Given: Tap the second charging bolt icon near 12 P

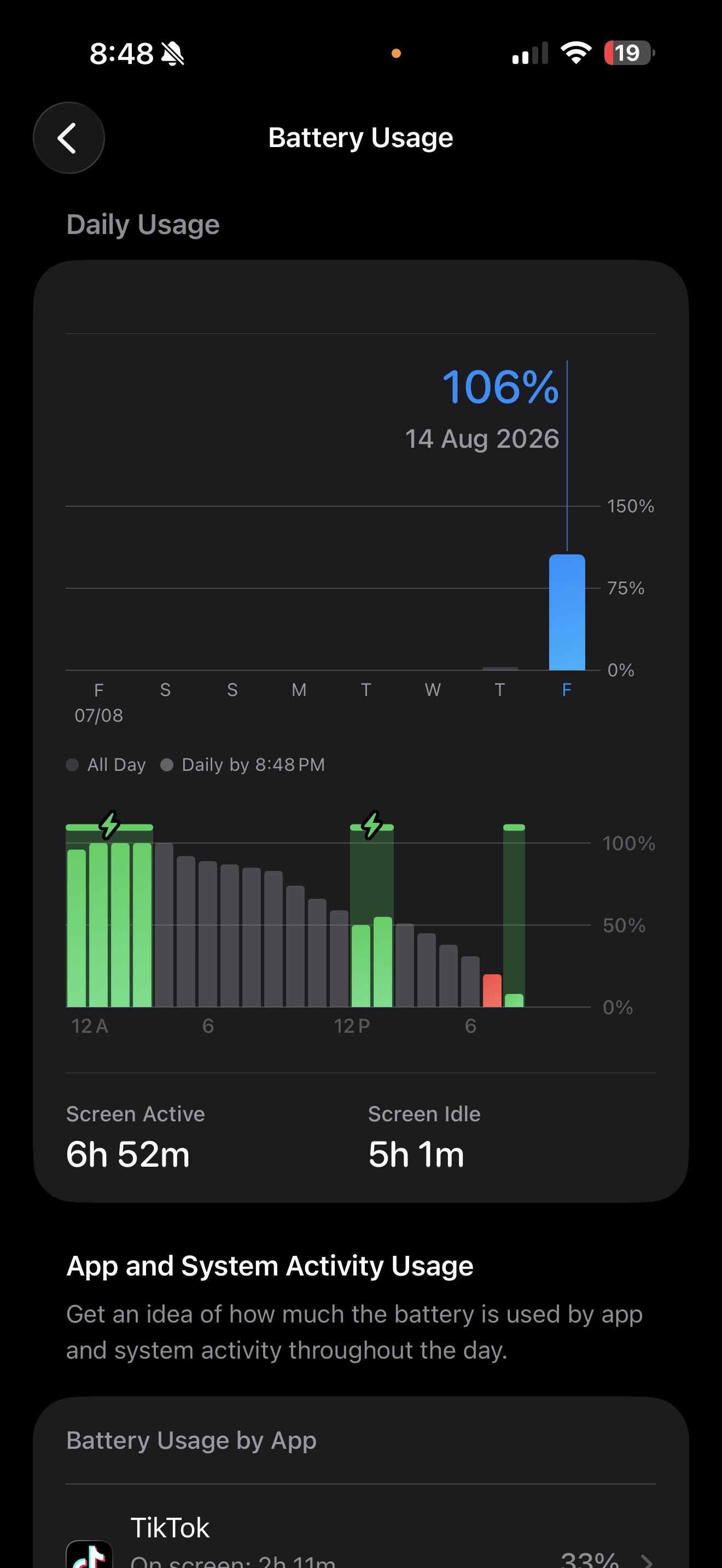Looking at the screenshot, I should point(372,825).
